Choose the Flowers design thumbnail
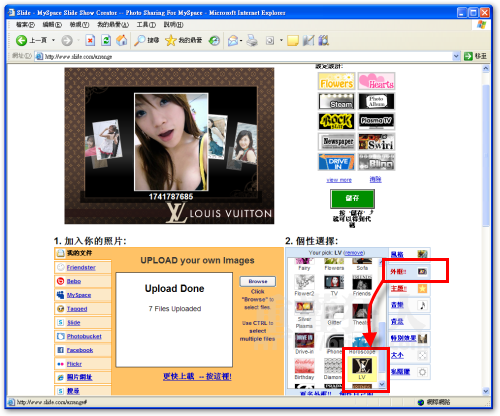This screenshot has width=500, height=416. [337, 81]
